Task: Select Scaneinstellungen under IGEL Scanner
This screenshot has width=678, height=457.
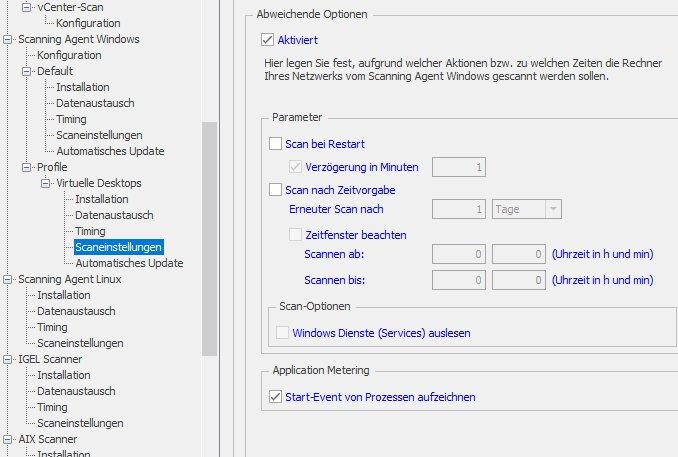Action: coord(80,423)
